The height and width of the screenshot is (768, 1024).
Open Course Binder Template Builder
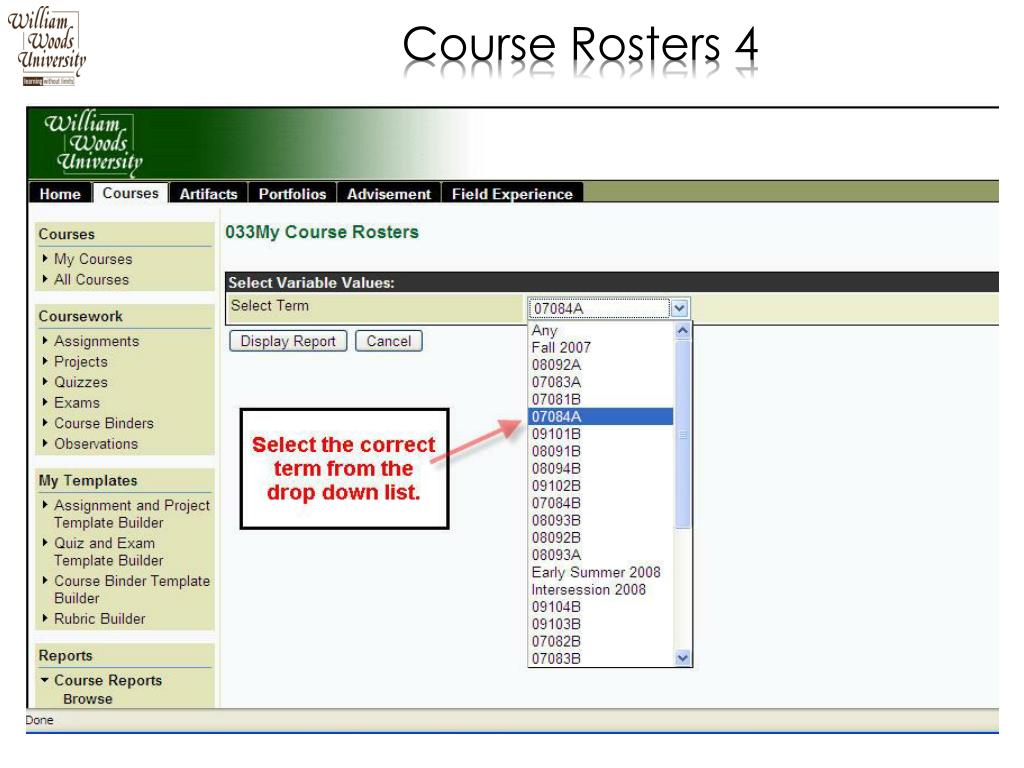[x=132, y=589]
